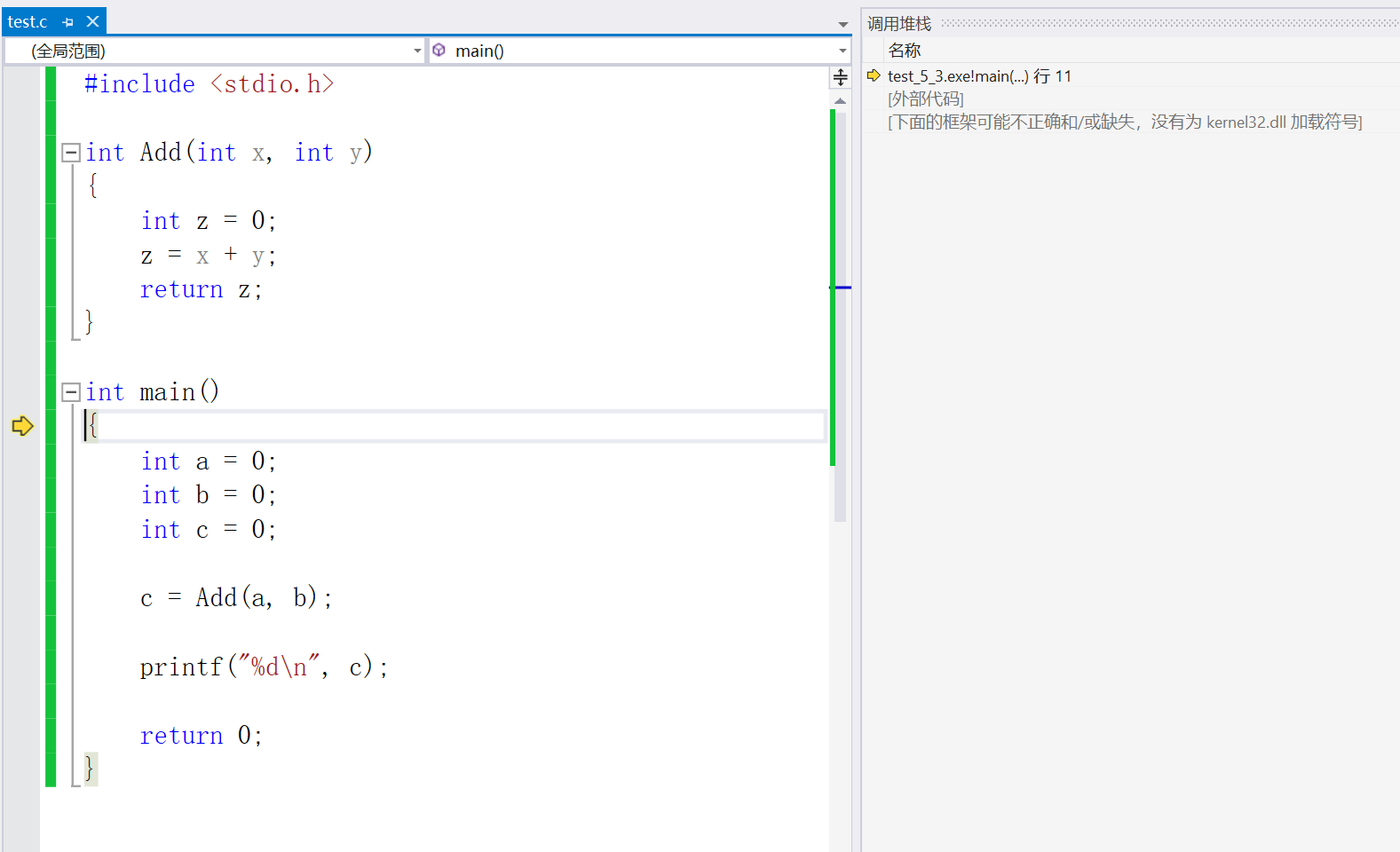The image size is (1400, 852).
Task: Click the printf("%d\n", c); line
Action: coord(264,667)
